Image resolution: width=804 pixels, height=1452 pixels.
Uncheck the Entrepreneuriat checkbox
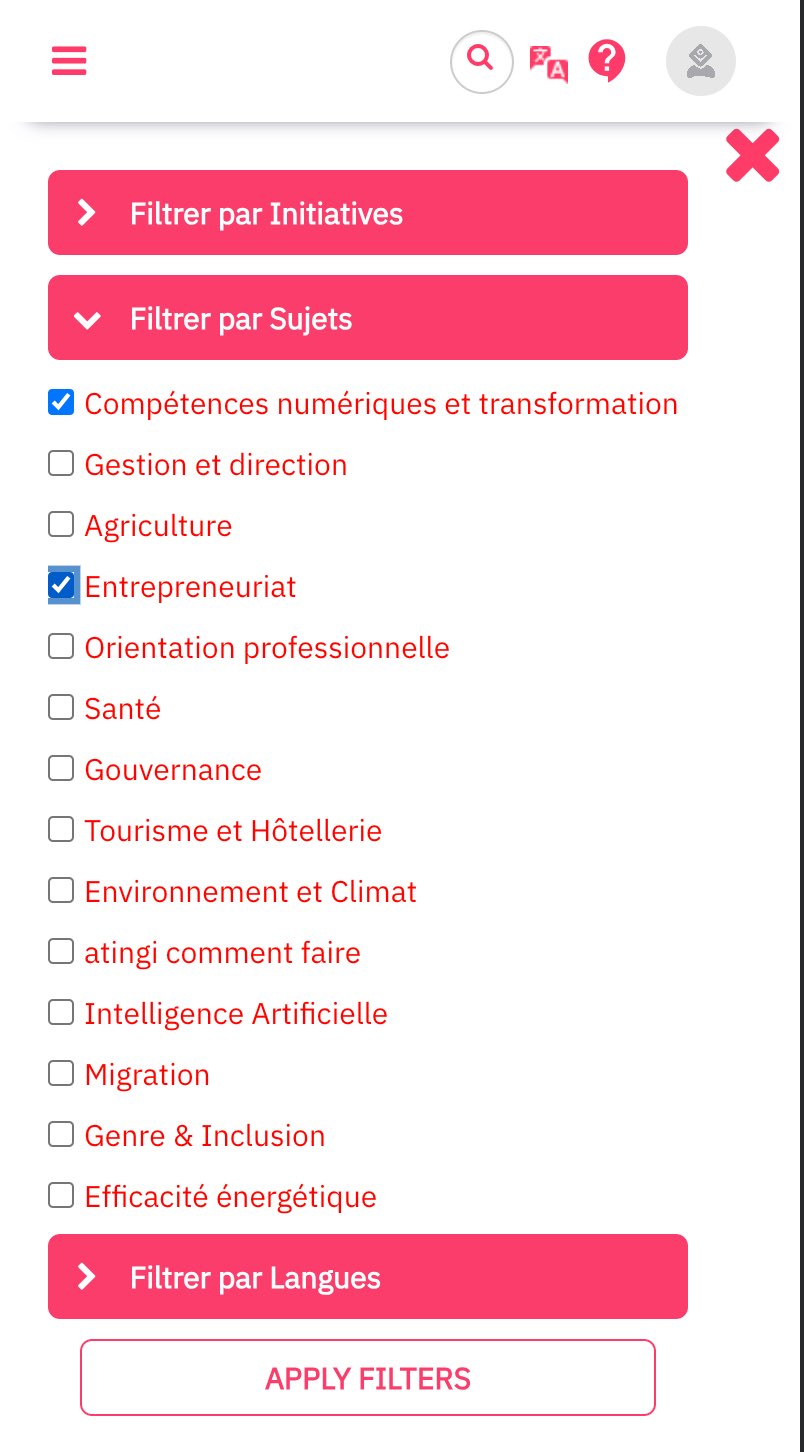point(61,585)
